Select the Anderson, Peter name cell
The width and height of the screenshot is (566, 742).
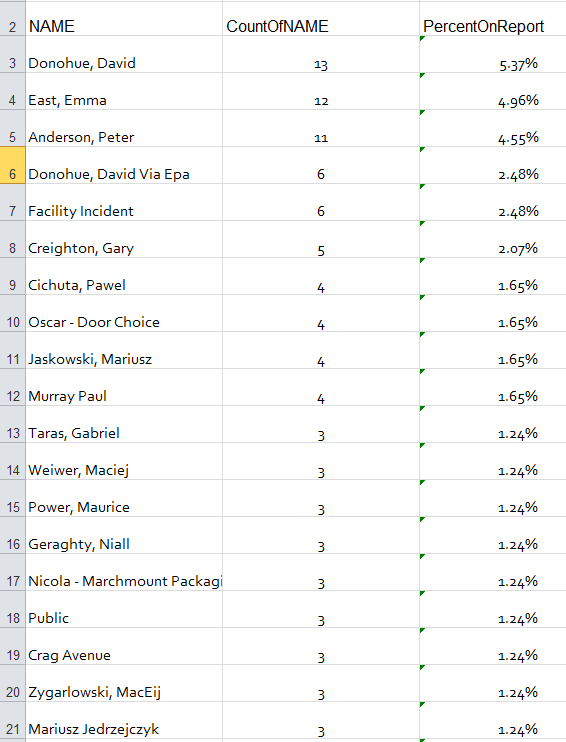pyautogui.click(x=124, y=128)
